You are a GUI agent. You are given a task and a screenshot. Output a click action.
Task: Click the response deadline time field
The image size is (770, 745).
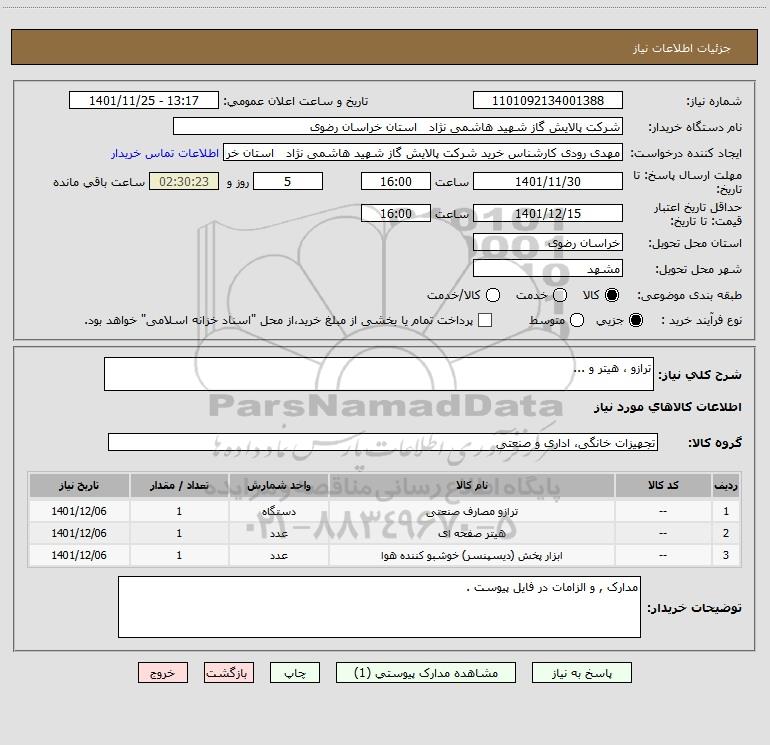point(396,182)
